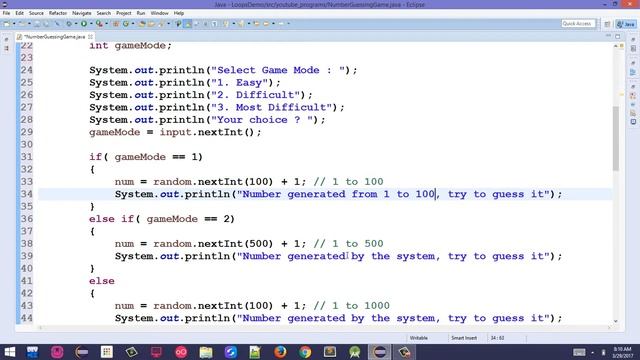Open the New file dropdown arrow

[x=14, y=24]
